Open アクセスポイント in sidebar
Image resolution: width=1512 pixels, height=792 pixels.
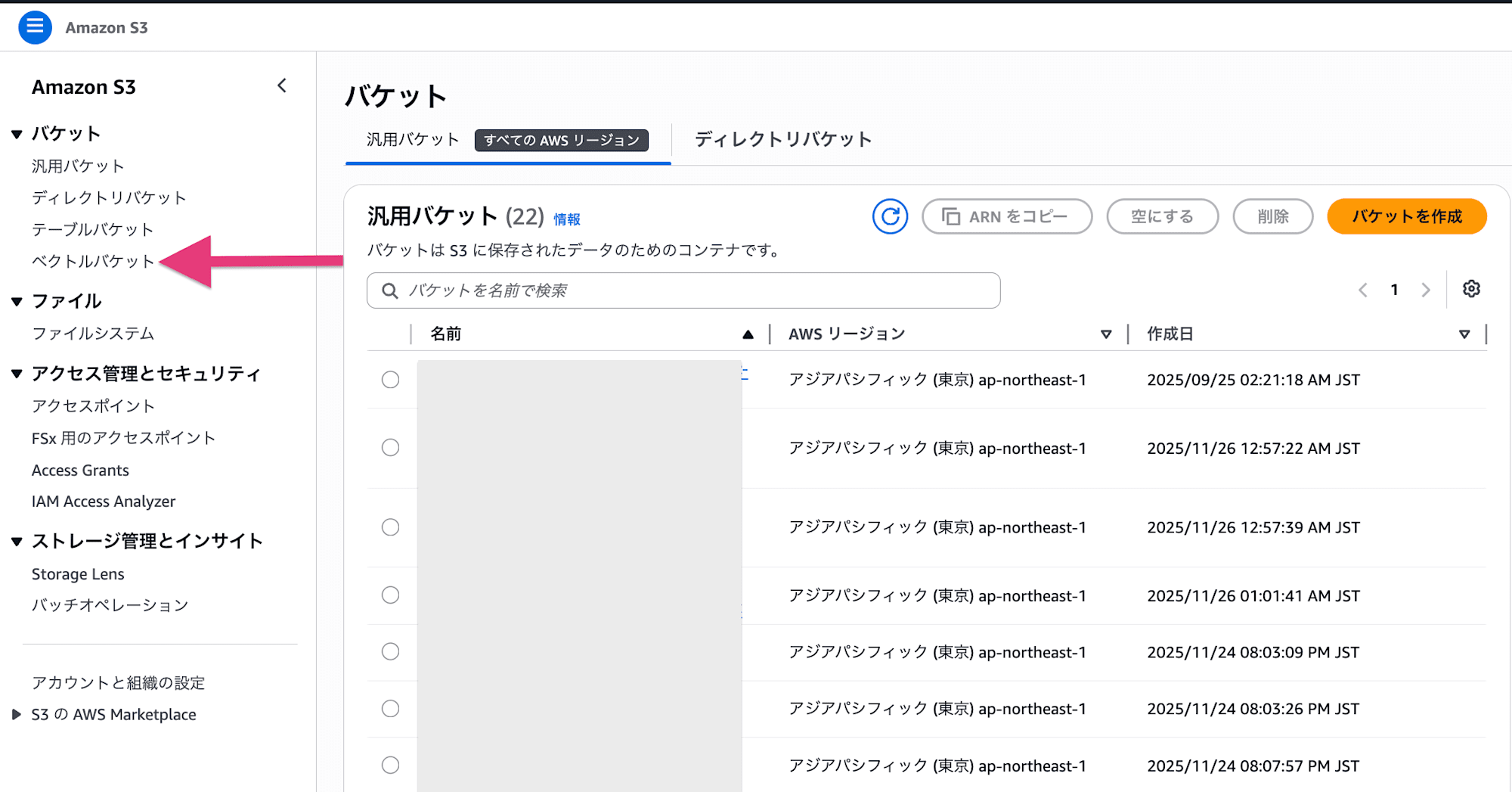pyautogui.click(x=93, y=406)
